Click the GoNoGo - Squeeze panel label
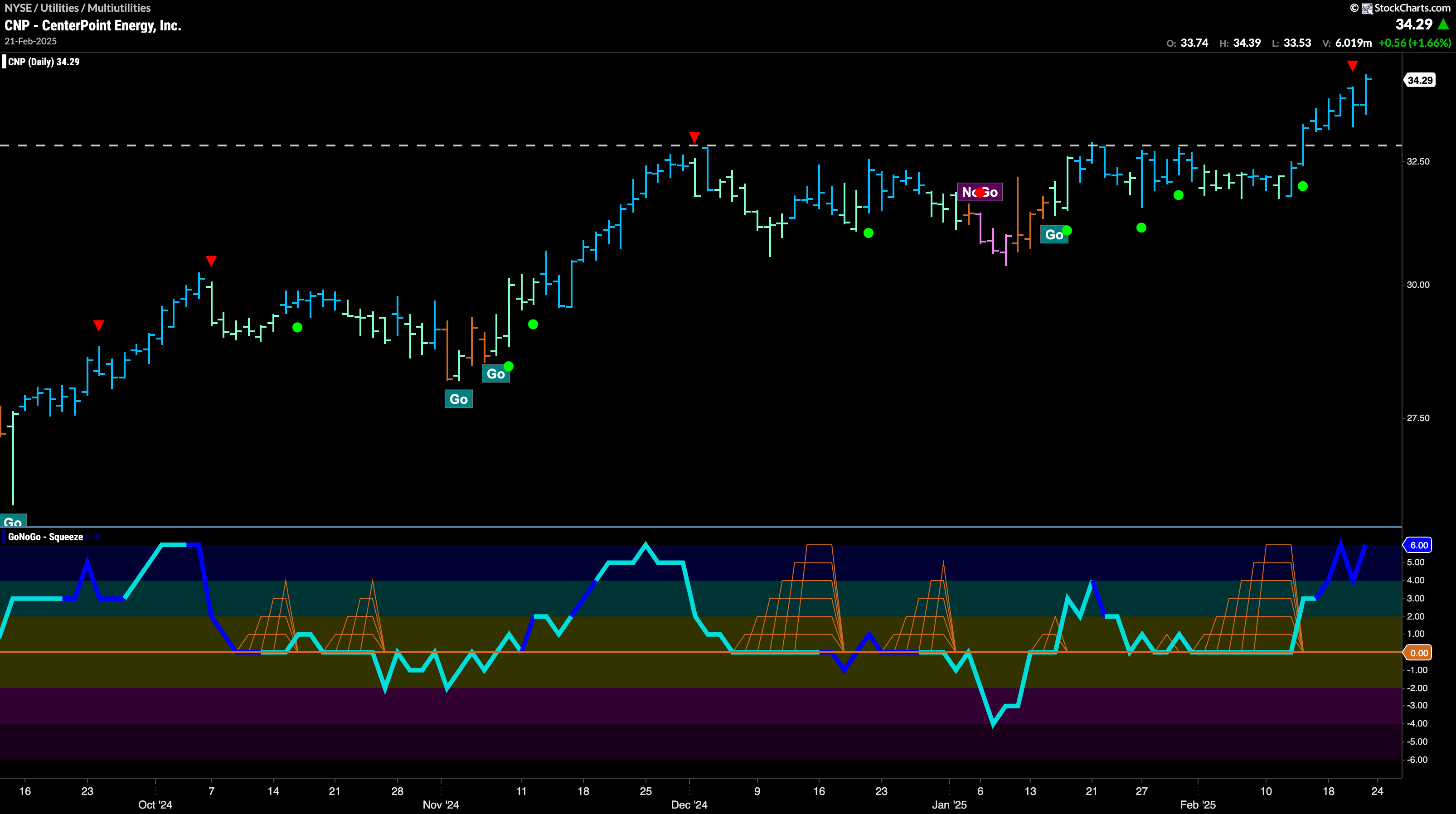This screenshot has width=1456, height=814. click(x=45, y=537)
